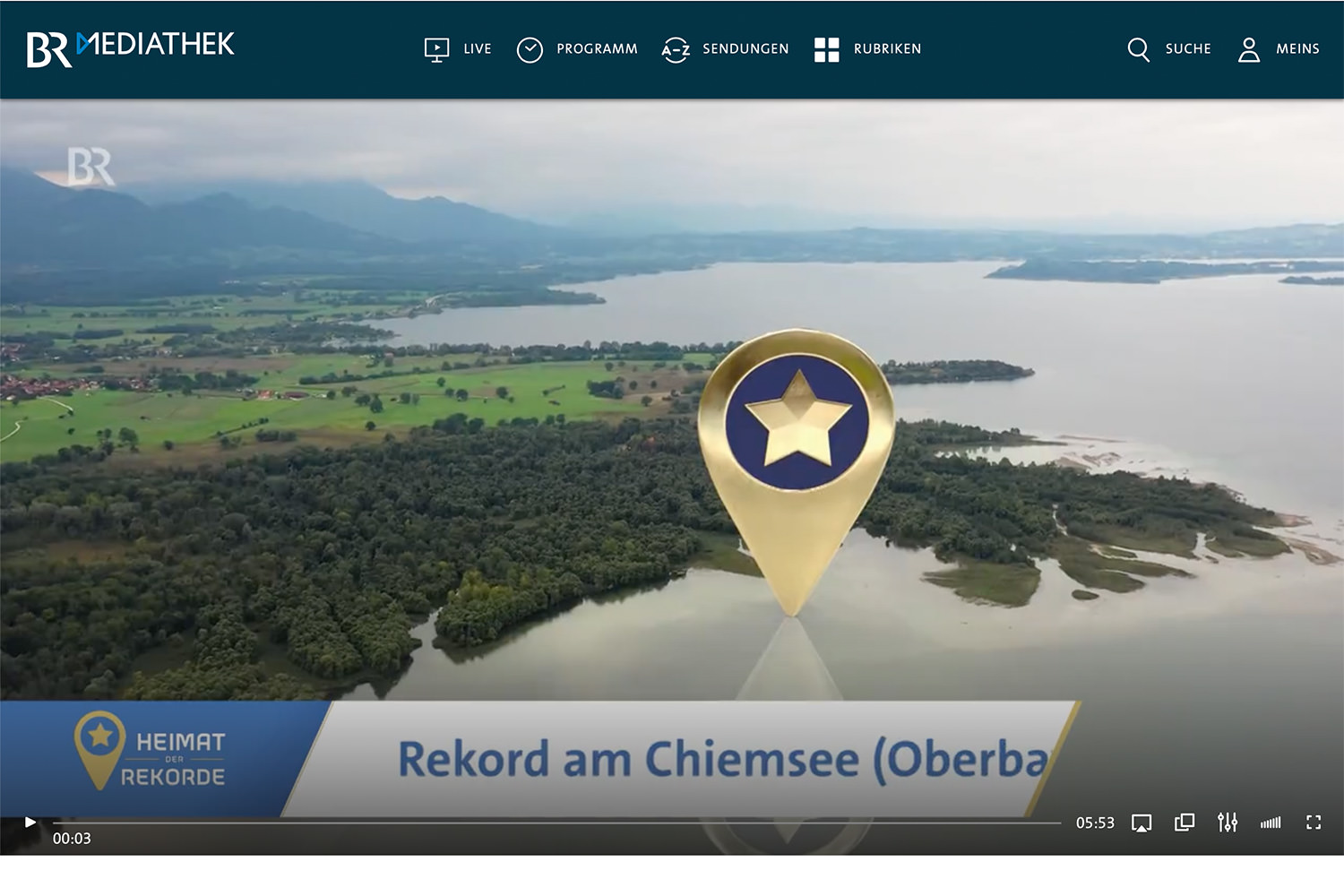The height and width of the screenshot is (896, 1344).
Task: Open picture-in-picture window icon
Action: [1185, 823]
